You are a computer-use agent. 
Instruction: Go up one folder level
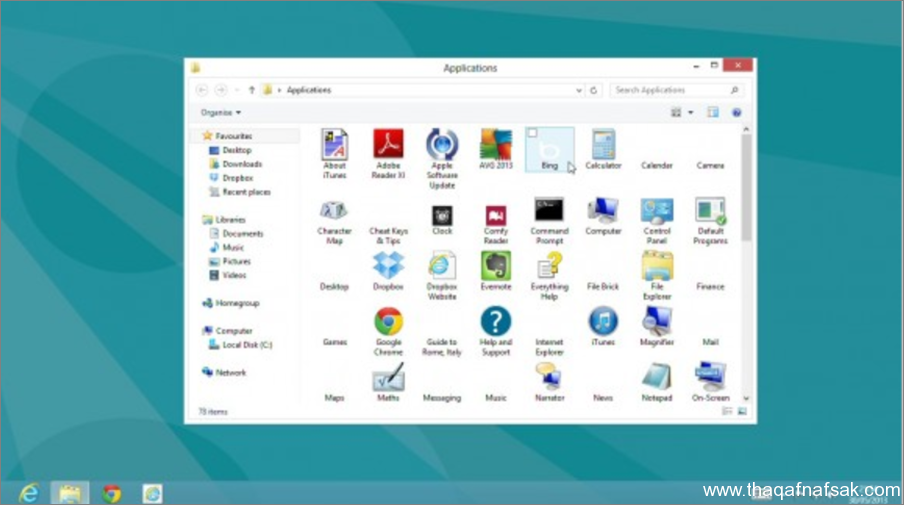coord(251,90)
